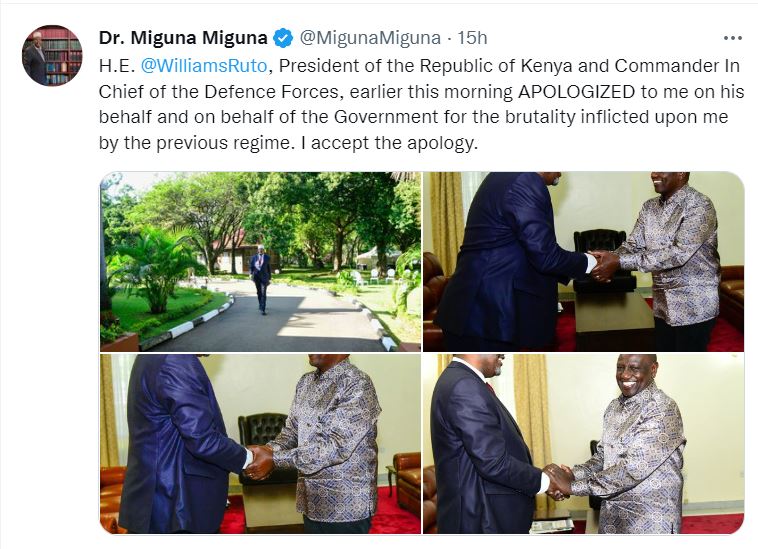758x549 pixels.
Task: Click the display name Dr. Miguna Miguna
Action: pos(183,38)
